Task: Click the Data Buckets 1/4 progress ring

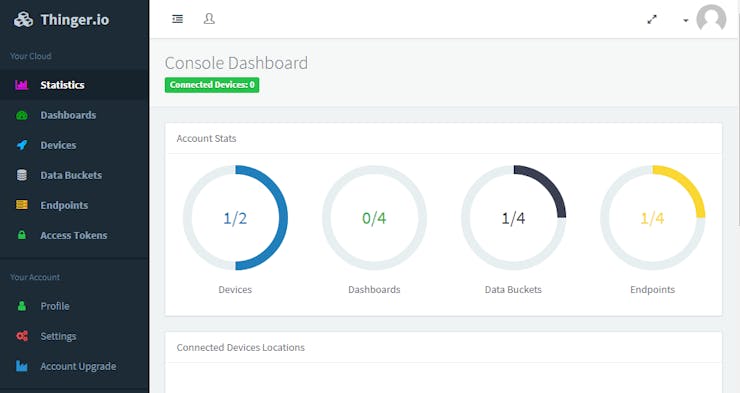Action: pos(513,217)
